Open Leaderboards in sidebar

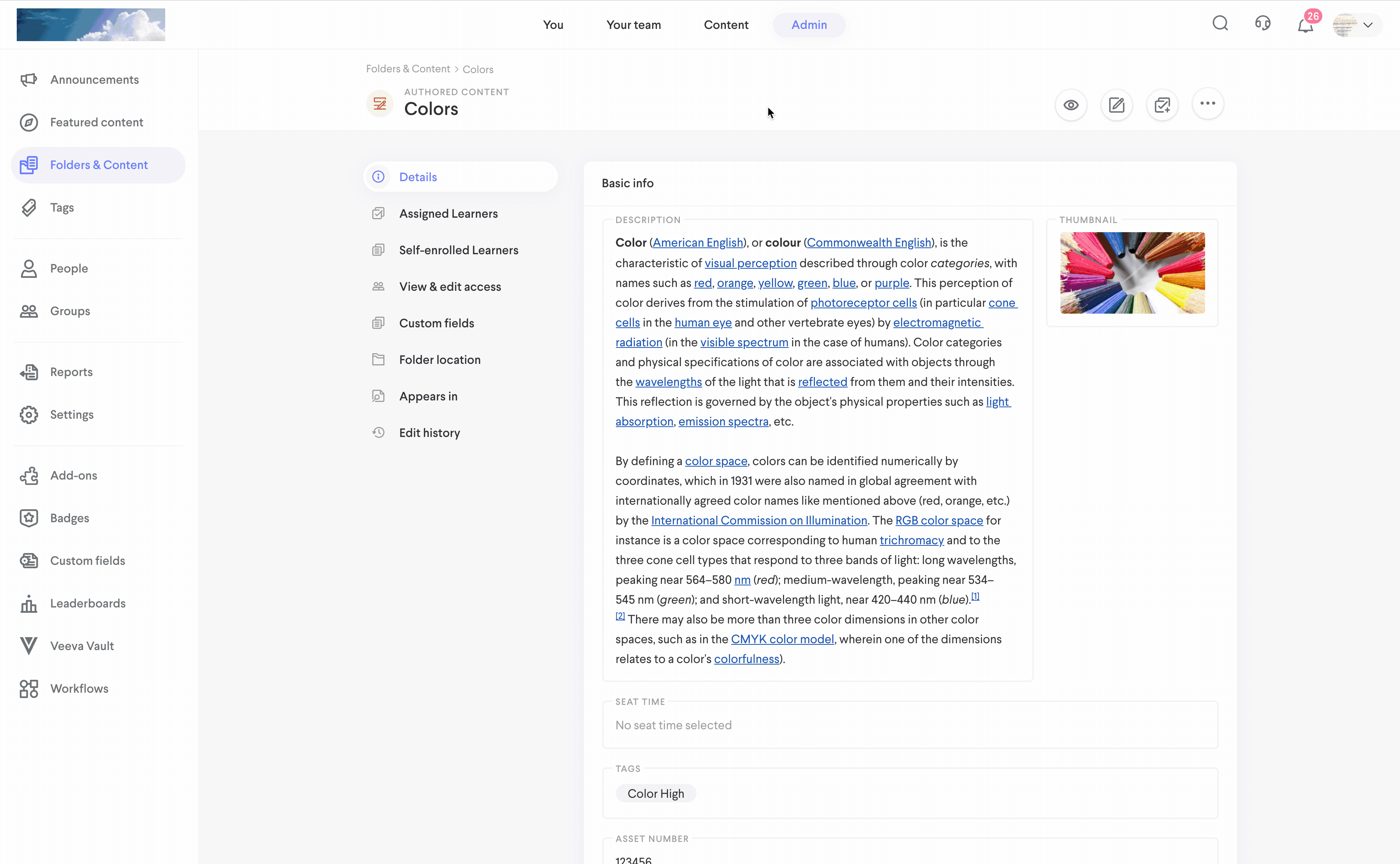(88, 603)
